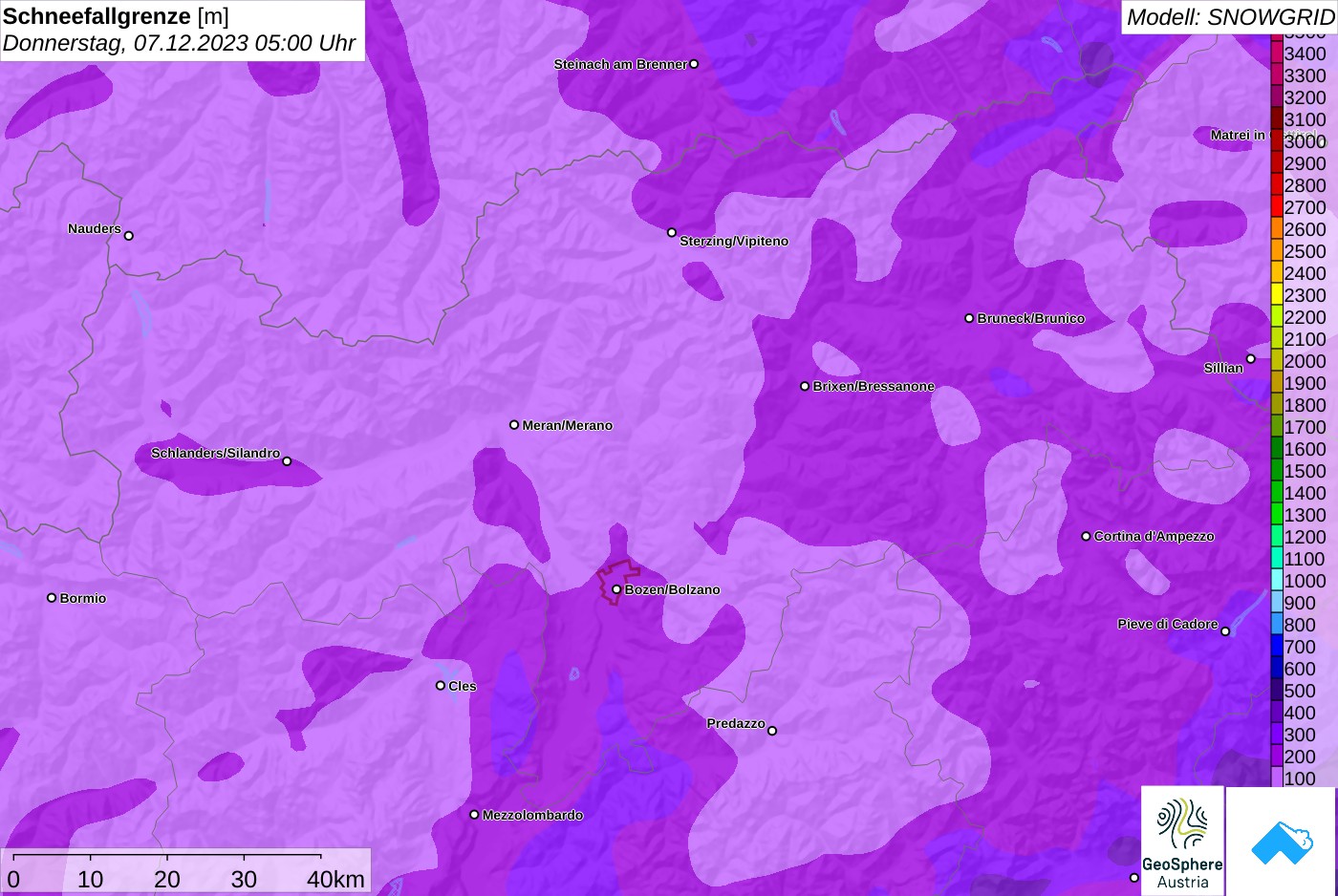Click the 40km scale bar label
Image resolution: width=1338 pixels, height=896 pixels.
pyautogui.click(x=335, y=879)
